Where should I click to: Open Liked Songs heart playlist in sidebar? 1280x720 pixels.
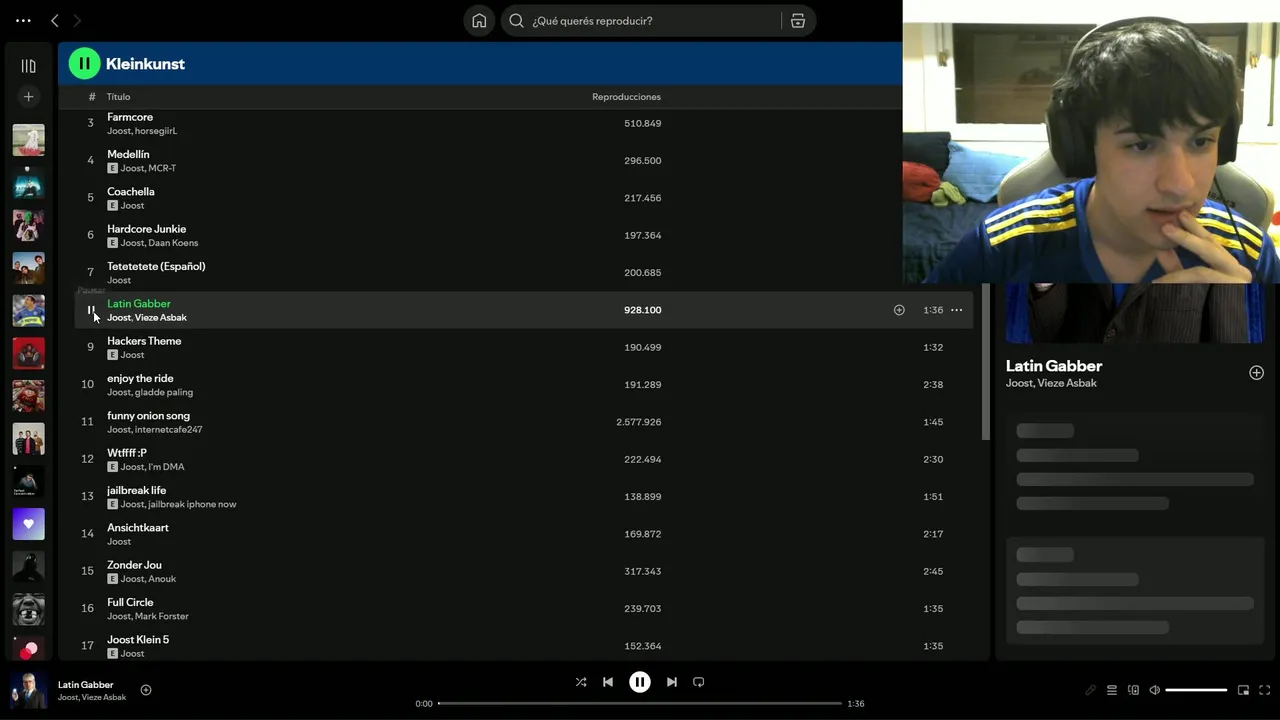pyautogui.click(x=28, y=524)
